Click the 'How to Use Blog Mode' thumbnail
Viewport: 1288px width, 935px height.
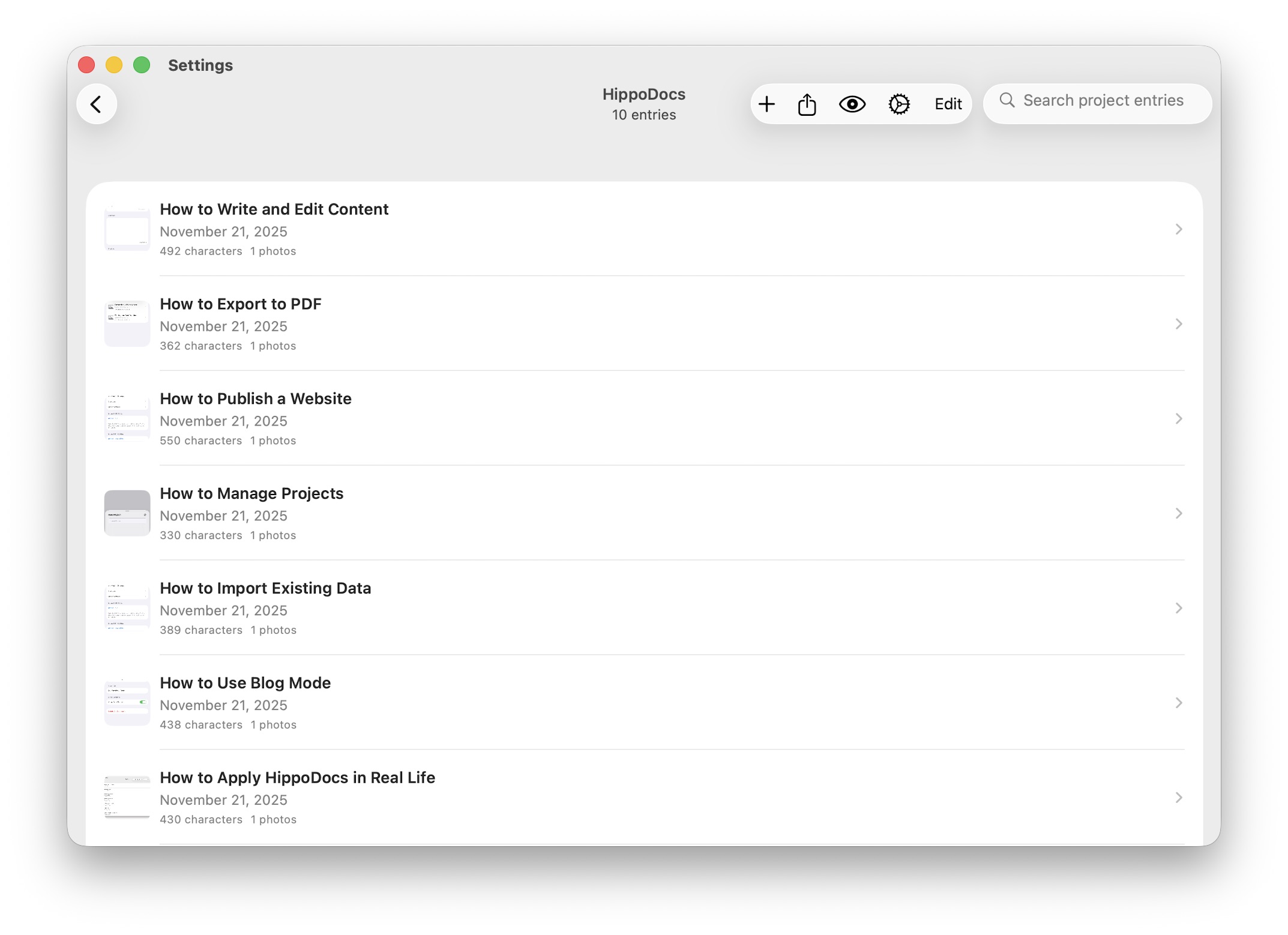[127, 702]
